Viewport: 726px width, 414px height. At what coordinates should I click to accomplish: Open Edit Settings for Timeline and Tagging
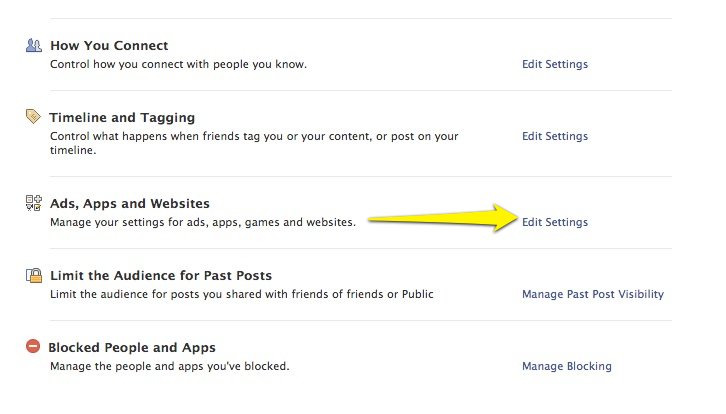point(555,136)
